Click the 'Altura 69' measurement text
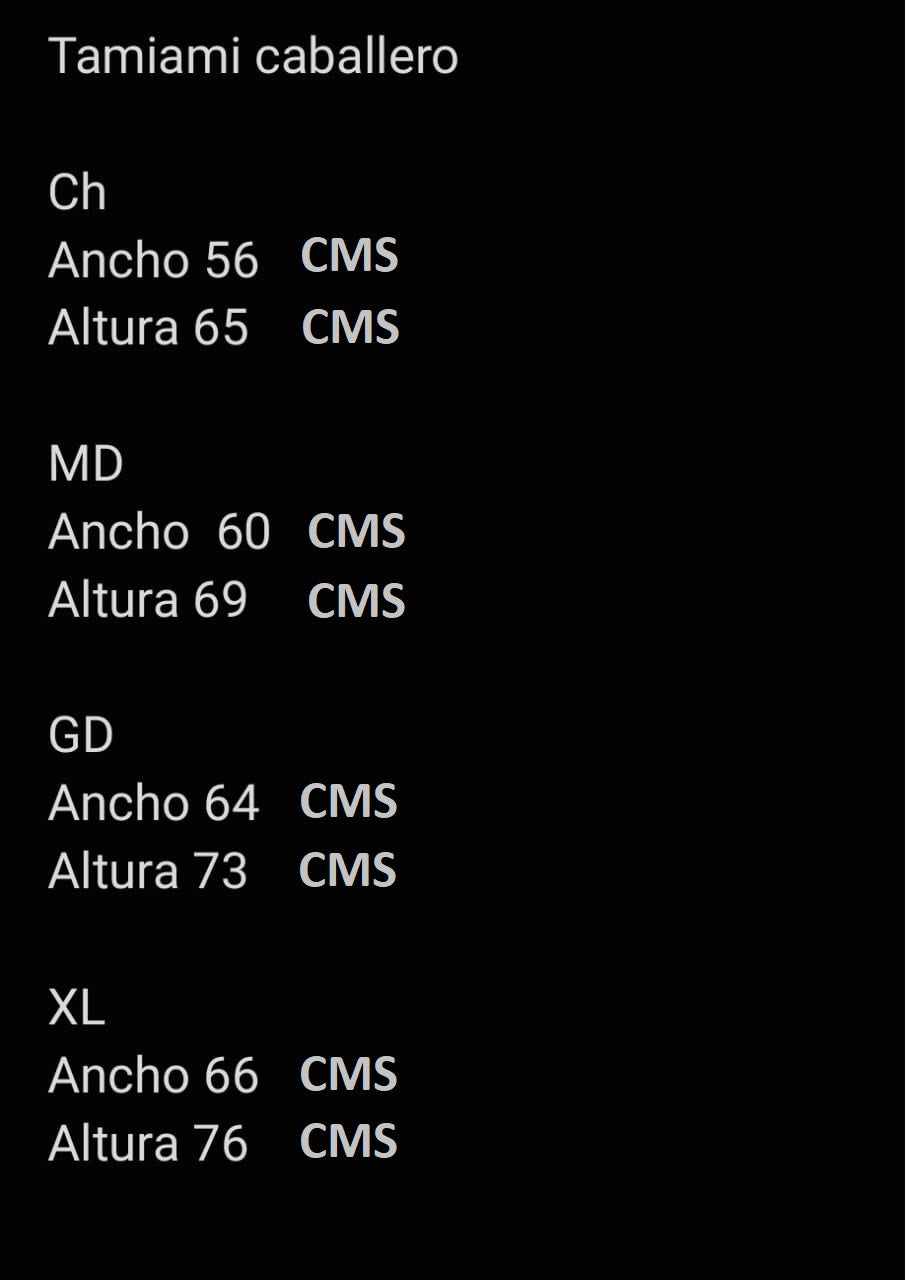Image resolution: width=905 pixels, height=1280 pixels. click(x=148, y=600)
